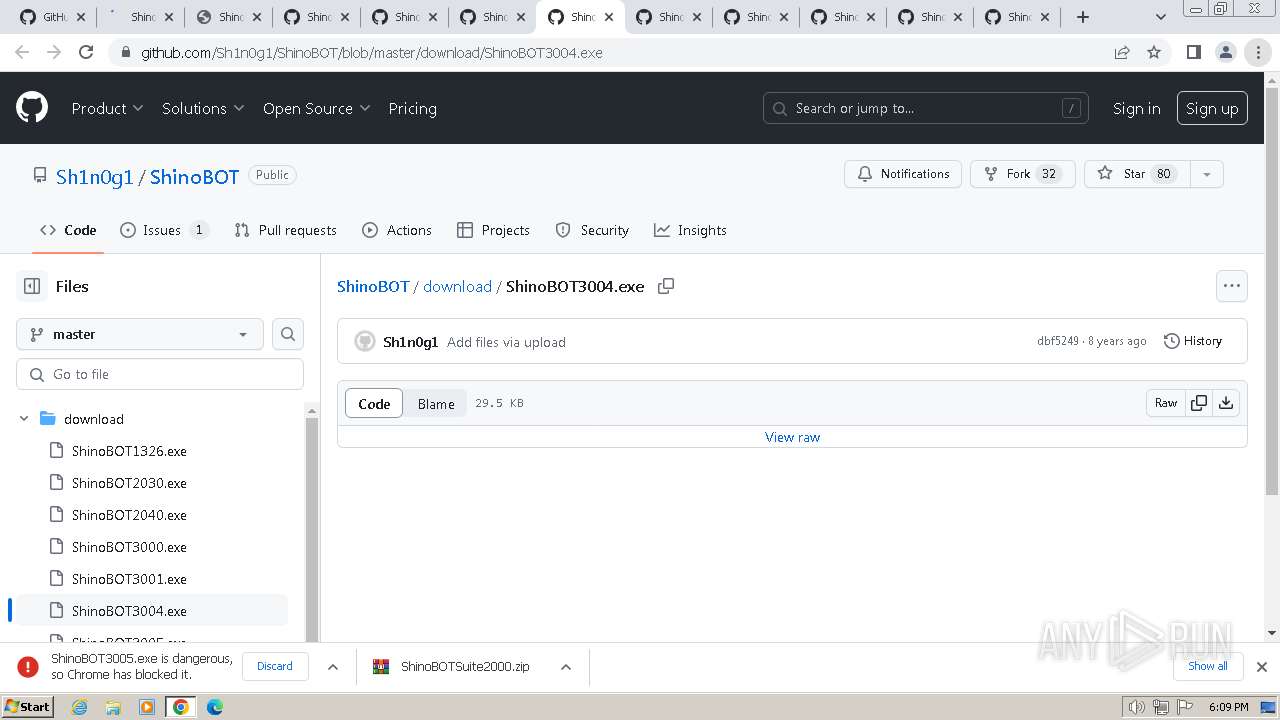
Task: Open a new browser tab
Action: pos(1083,17)
